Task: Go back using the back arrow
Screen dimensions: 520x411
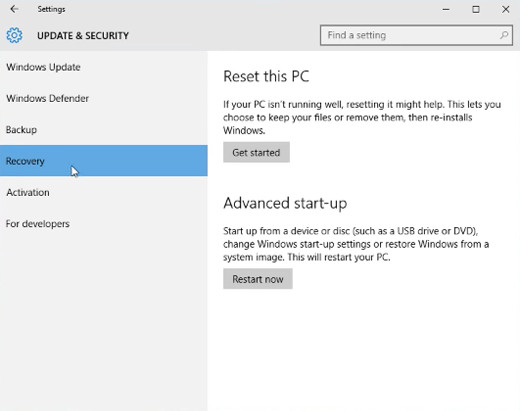Action: click(14, 9)
